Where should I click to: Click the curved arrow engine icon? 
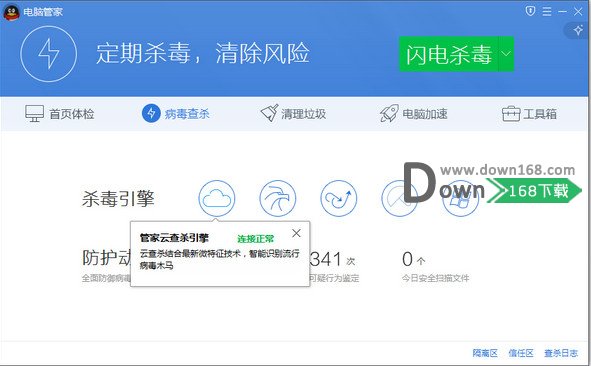(x=338, y=198)
